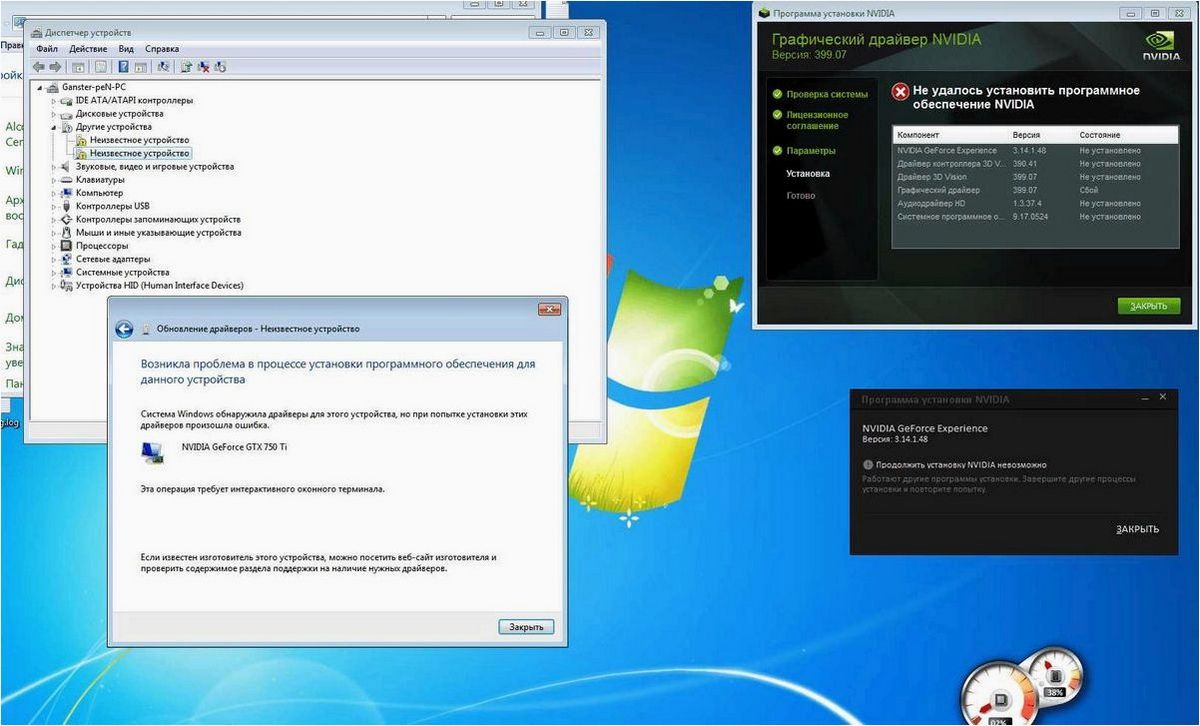Click green ЗАКРЫТЬ button in NVIDIA driver installer

pyautogui.click(x=1148, y=306)
